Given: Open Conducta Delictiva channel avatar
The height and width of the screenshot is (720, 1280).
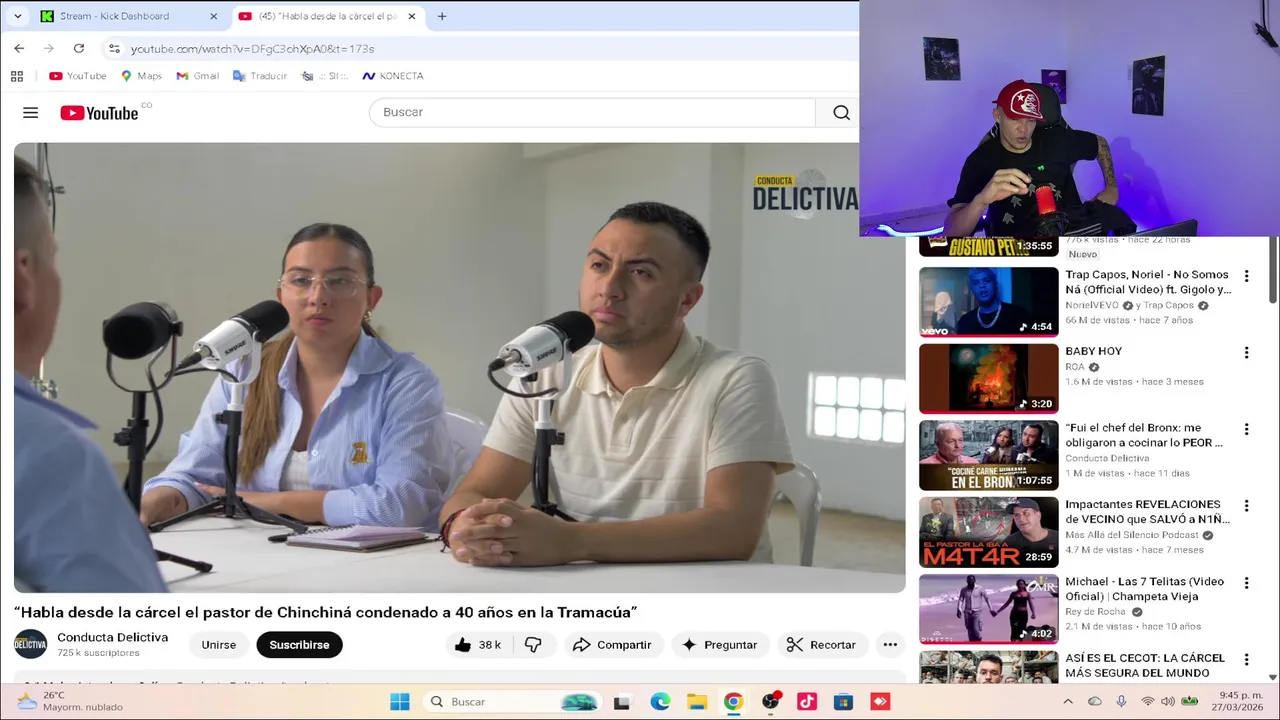Looking at the screenshot, I should coord(30,645).
